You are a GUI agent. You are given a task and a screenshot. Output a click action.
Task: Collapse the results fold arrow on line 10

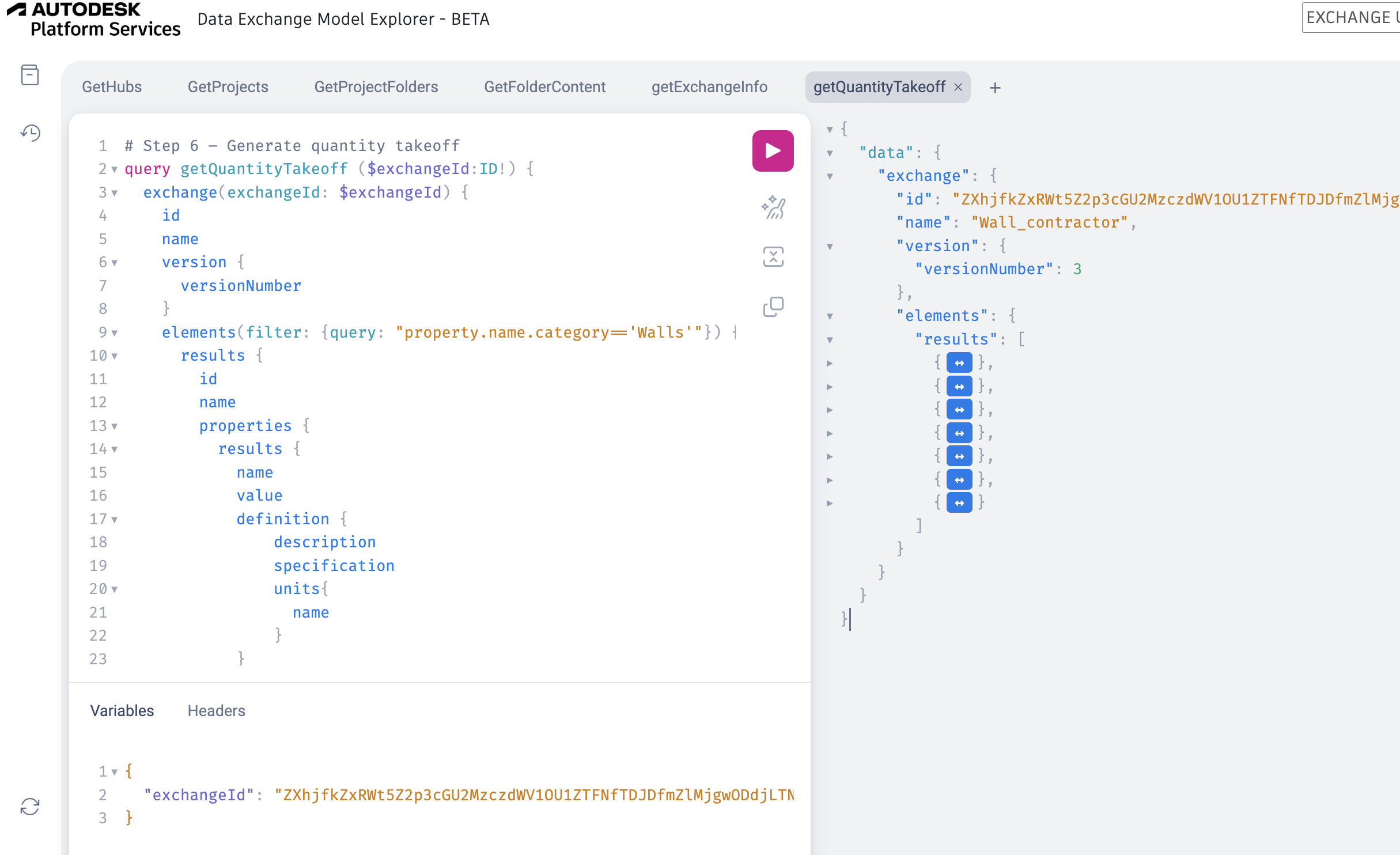pos(115,356)
